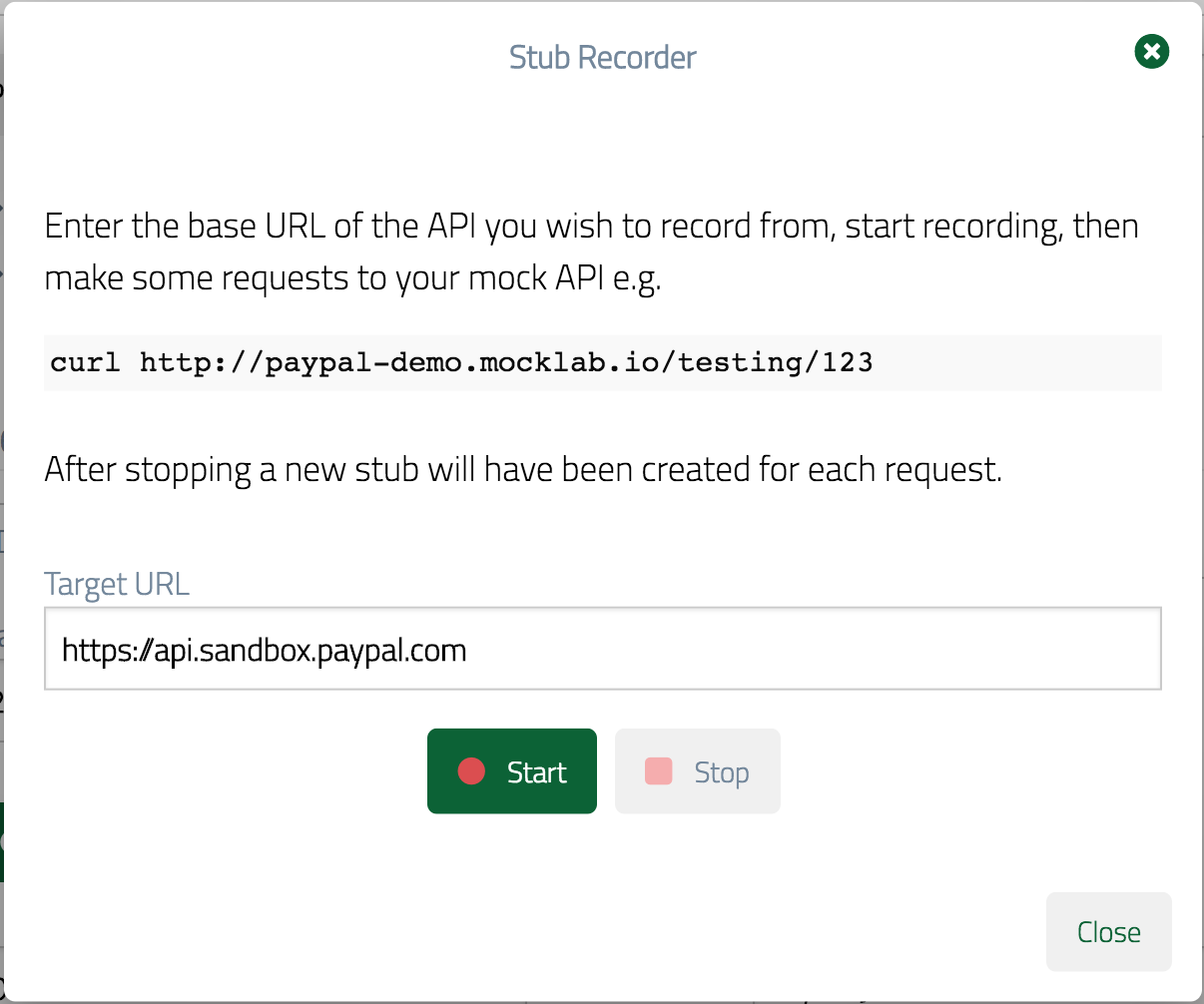The image size is (1204, 1004).
Task: Click Close at the bottom of the dialog
Action: coord(1108,931)
